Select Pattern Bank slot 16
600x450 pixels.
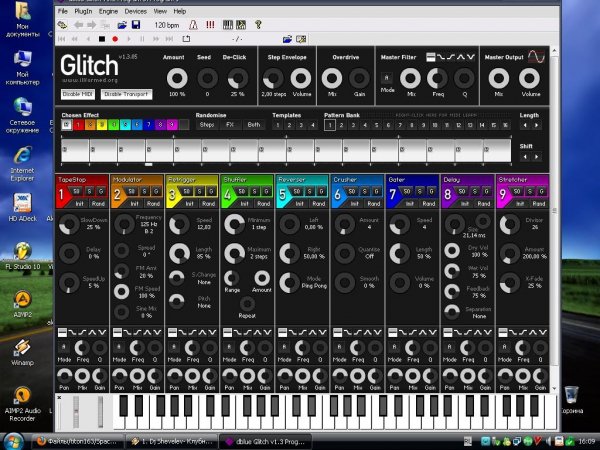pos(505,125)
